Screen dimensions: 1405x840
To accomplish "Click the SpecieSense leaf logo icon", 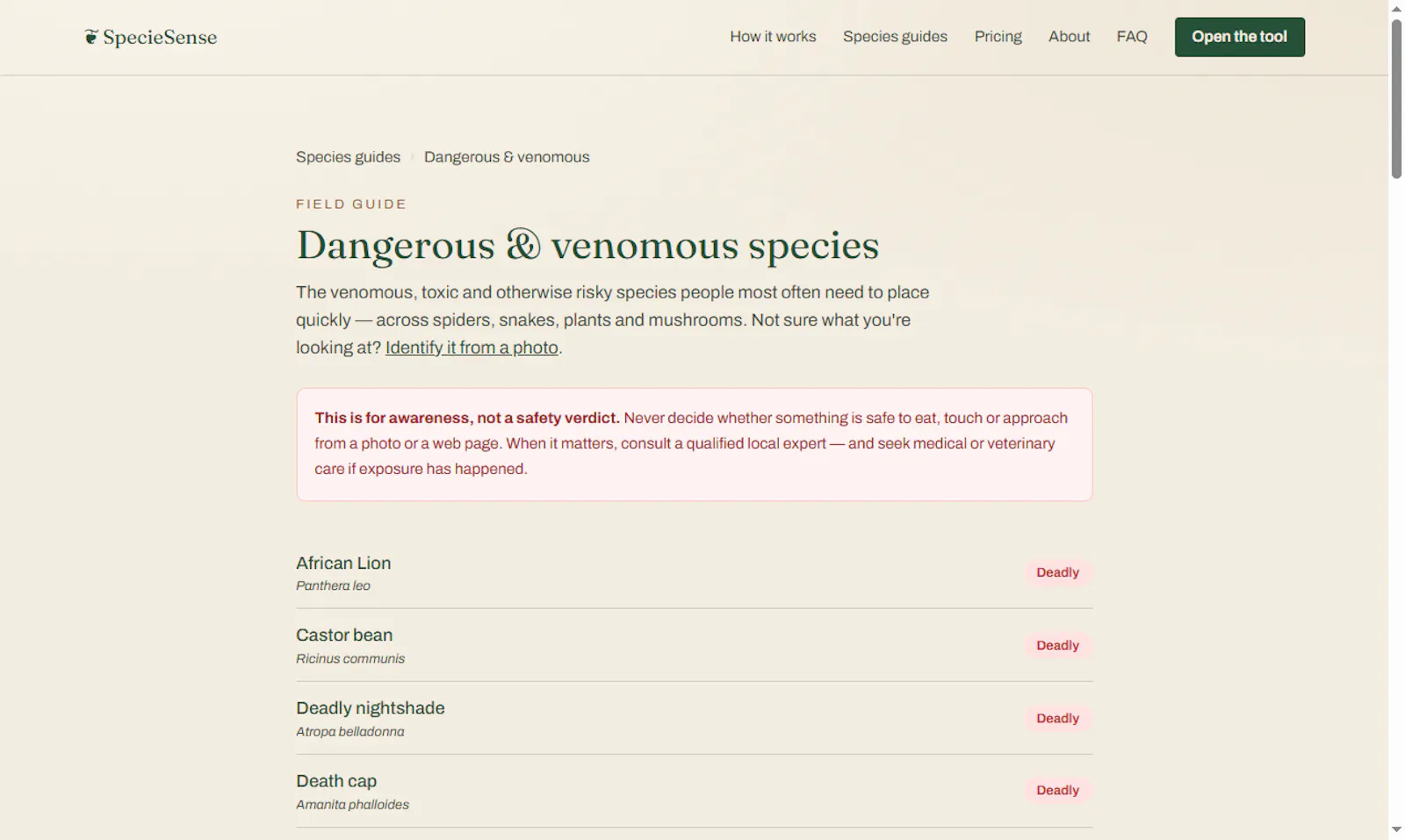I will [x=91, y=37].
